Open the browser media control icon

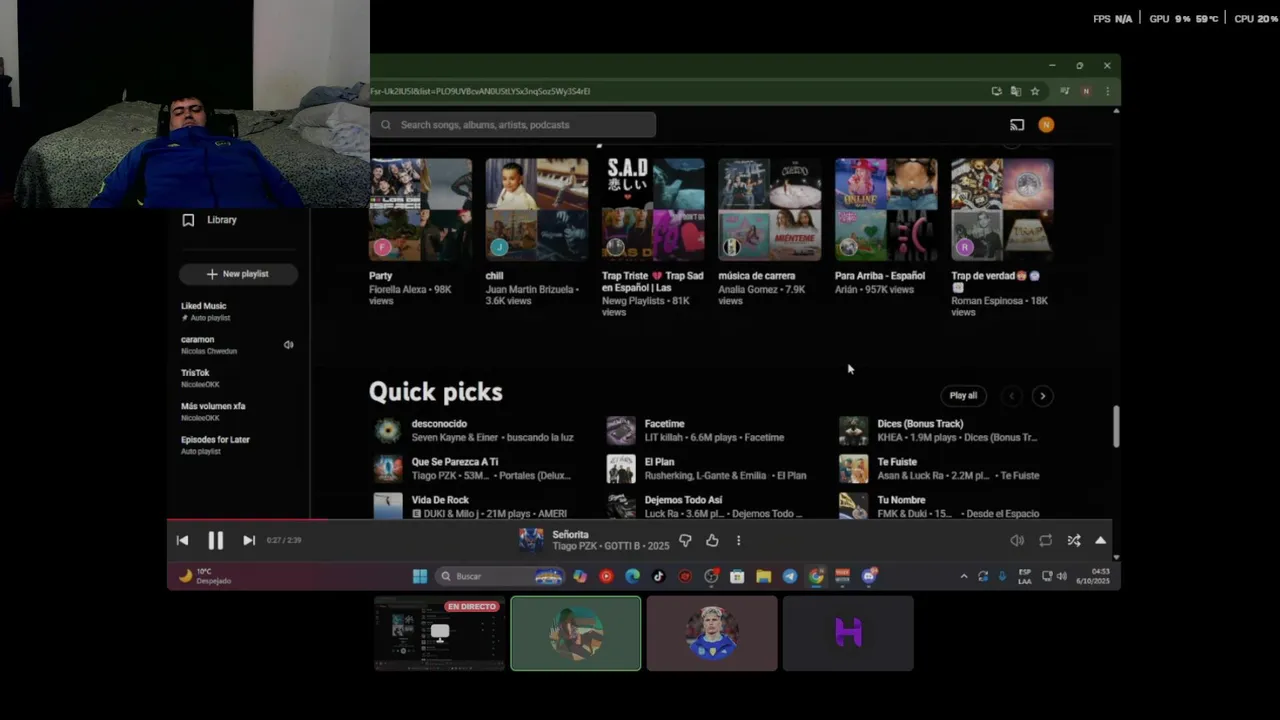(1065, 91)
